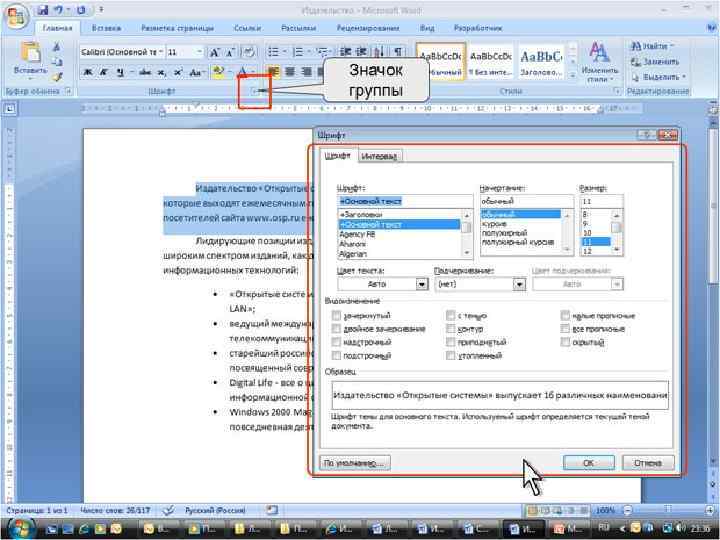Open the font name dropdown in ribbon

click(x=161, y=52)
